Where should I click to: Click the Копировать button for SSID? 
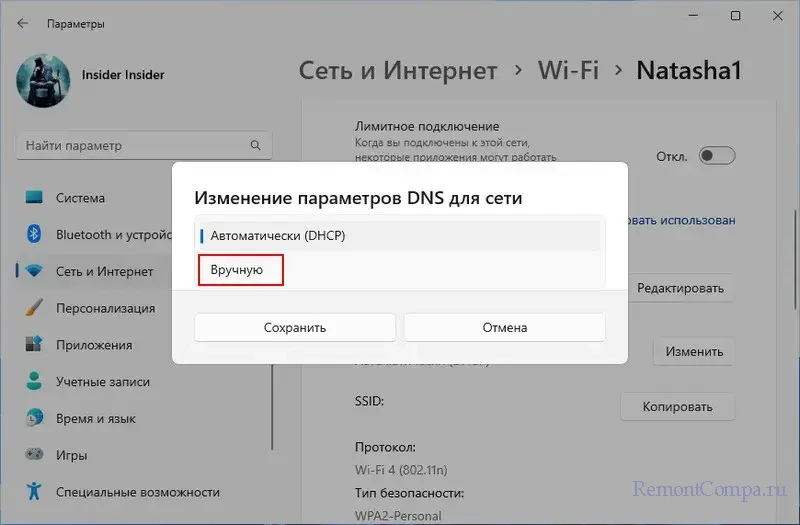[677, 407]
